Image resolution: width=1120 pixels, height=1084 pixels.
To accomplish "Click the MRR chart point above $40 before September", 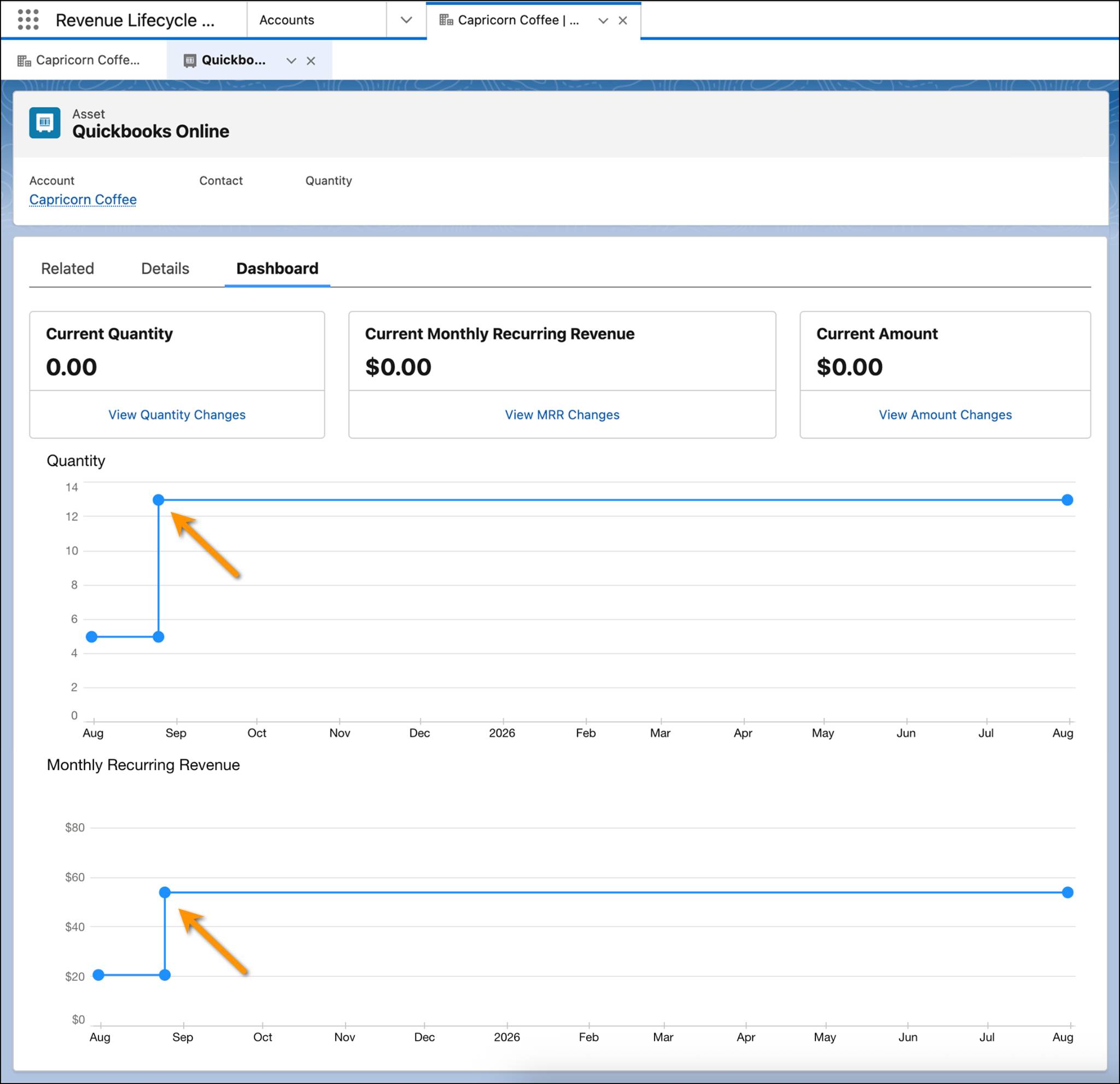I will [x=165, y=892].
